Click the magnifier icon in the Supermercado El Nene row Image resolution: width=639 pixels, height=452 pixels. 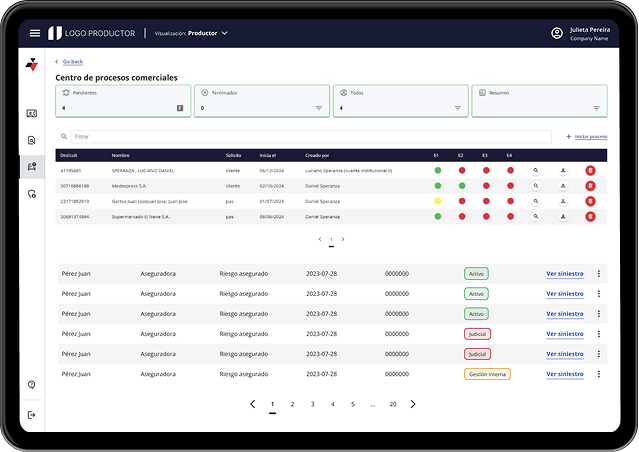[536, 216]
